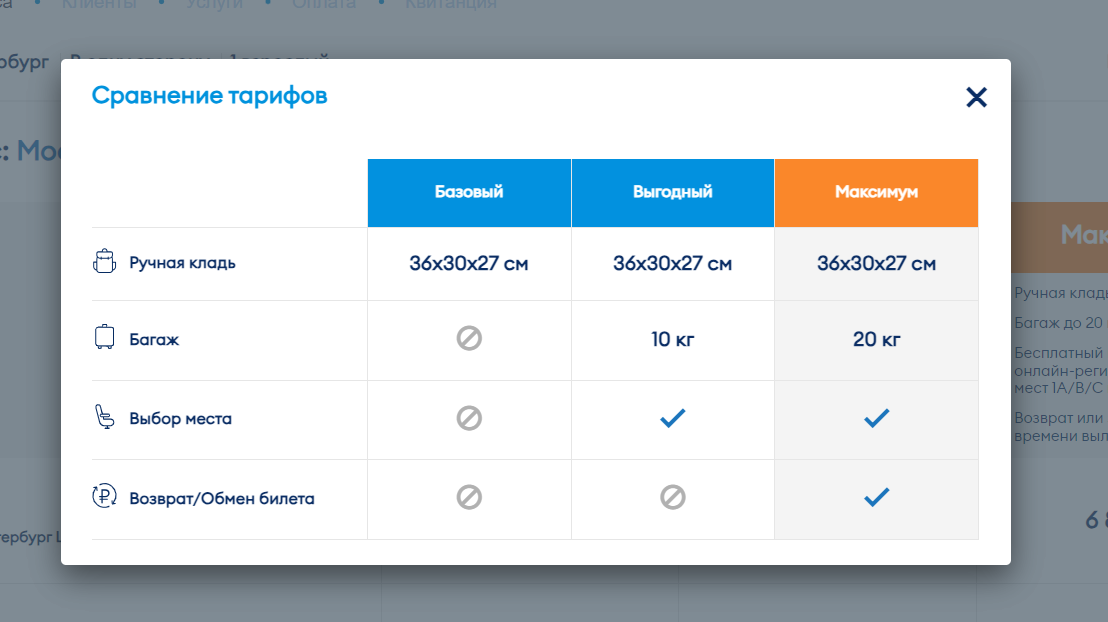Select the orange Максимум tariff header
The width and height of the screenshot is (1108, 622).
(x=876, y=192)
